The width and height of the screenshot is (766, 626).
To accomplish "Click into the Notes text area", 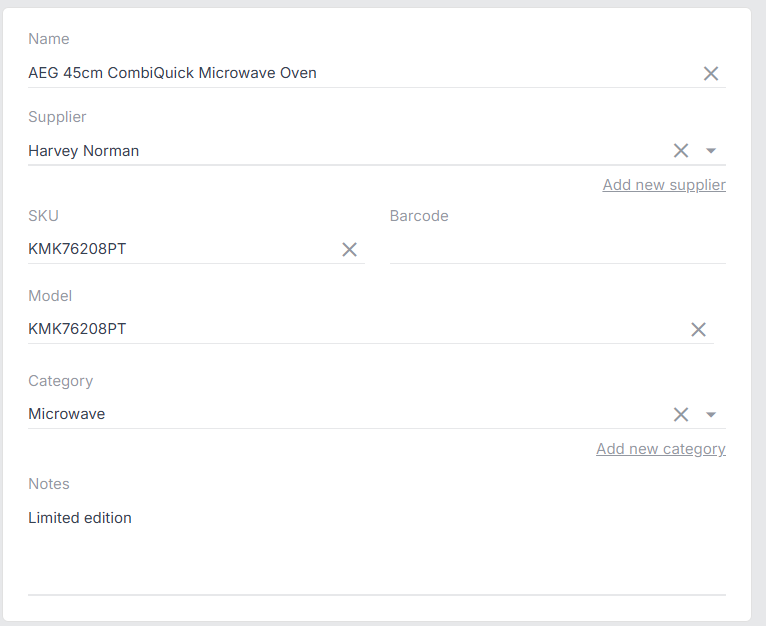I will (x=377, y=547).
